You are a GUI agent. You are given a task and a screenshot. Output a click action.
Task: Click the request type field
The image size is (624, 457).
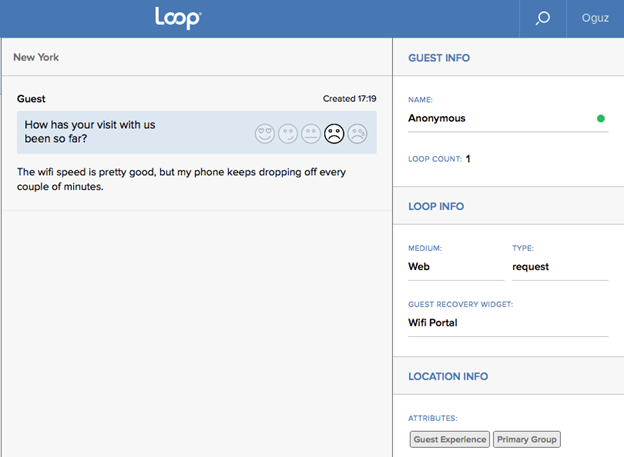[x=560, y=266]
